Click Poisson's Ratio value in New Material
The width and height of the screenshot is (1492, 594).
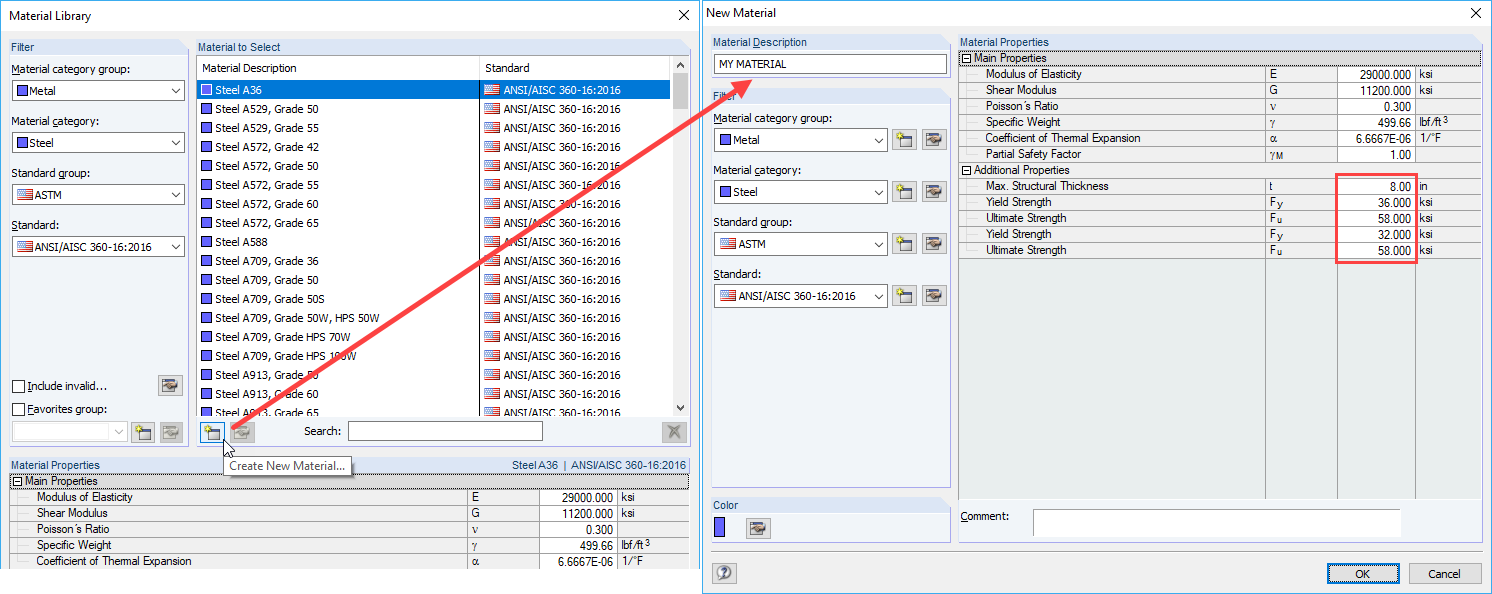[1376, 106]
